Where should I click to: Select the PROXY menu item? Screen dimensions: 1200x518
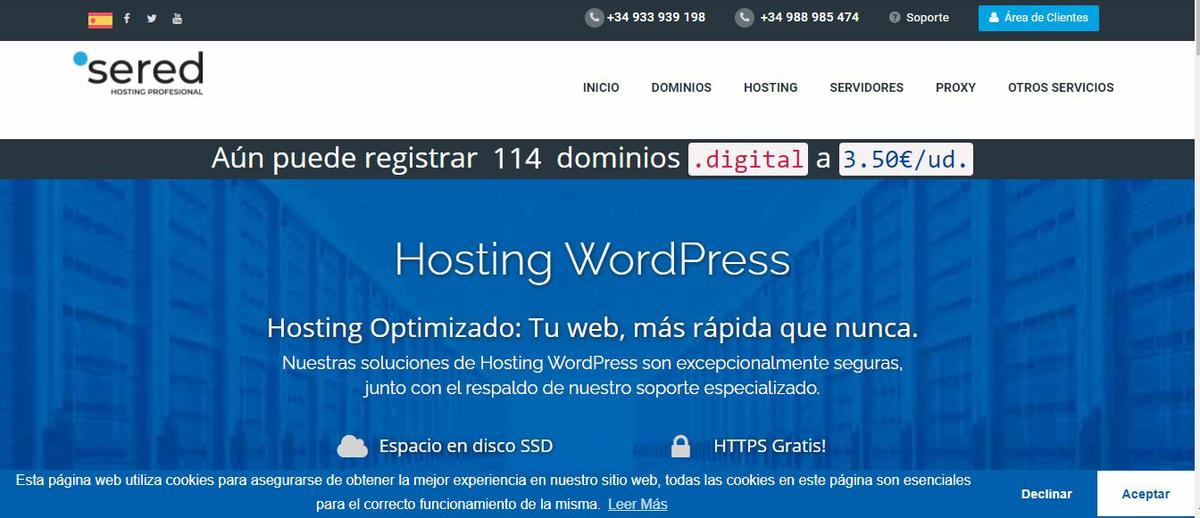tap(955, 88)
